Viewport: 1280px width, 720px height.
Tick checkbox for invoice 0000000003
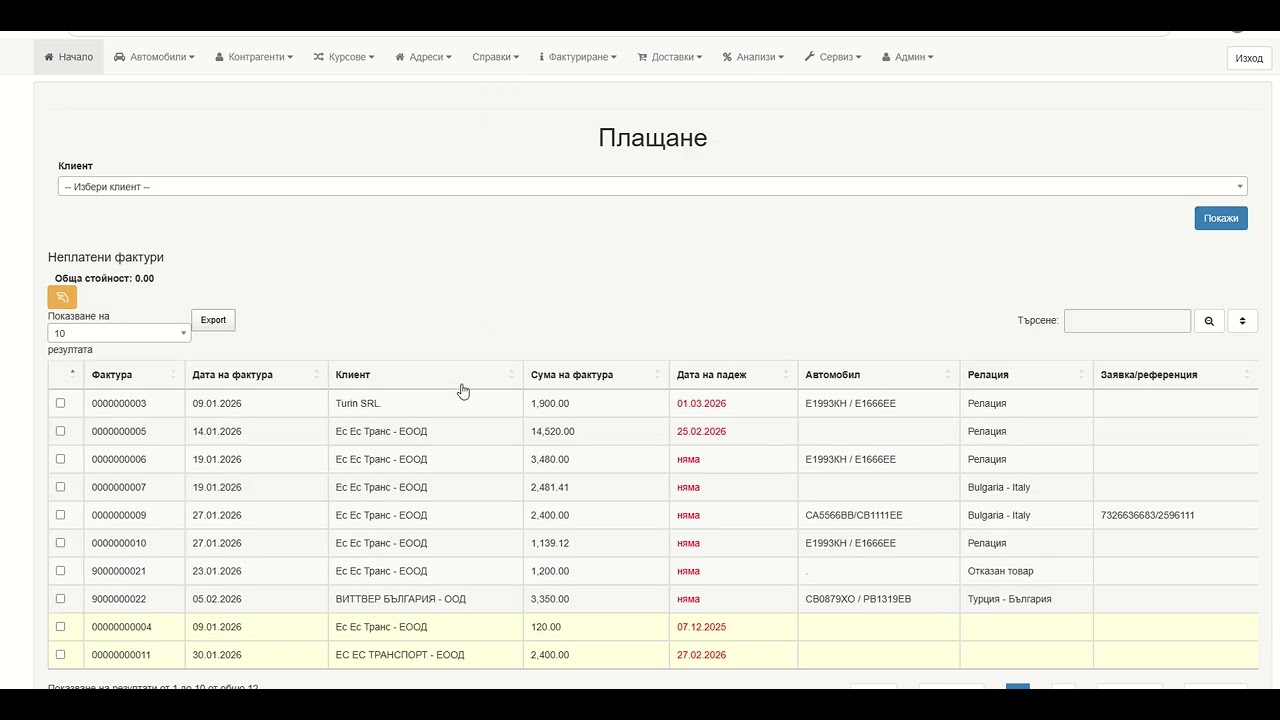click(60, 403)
